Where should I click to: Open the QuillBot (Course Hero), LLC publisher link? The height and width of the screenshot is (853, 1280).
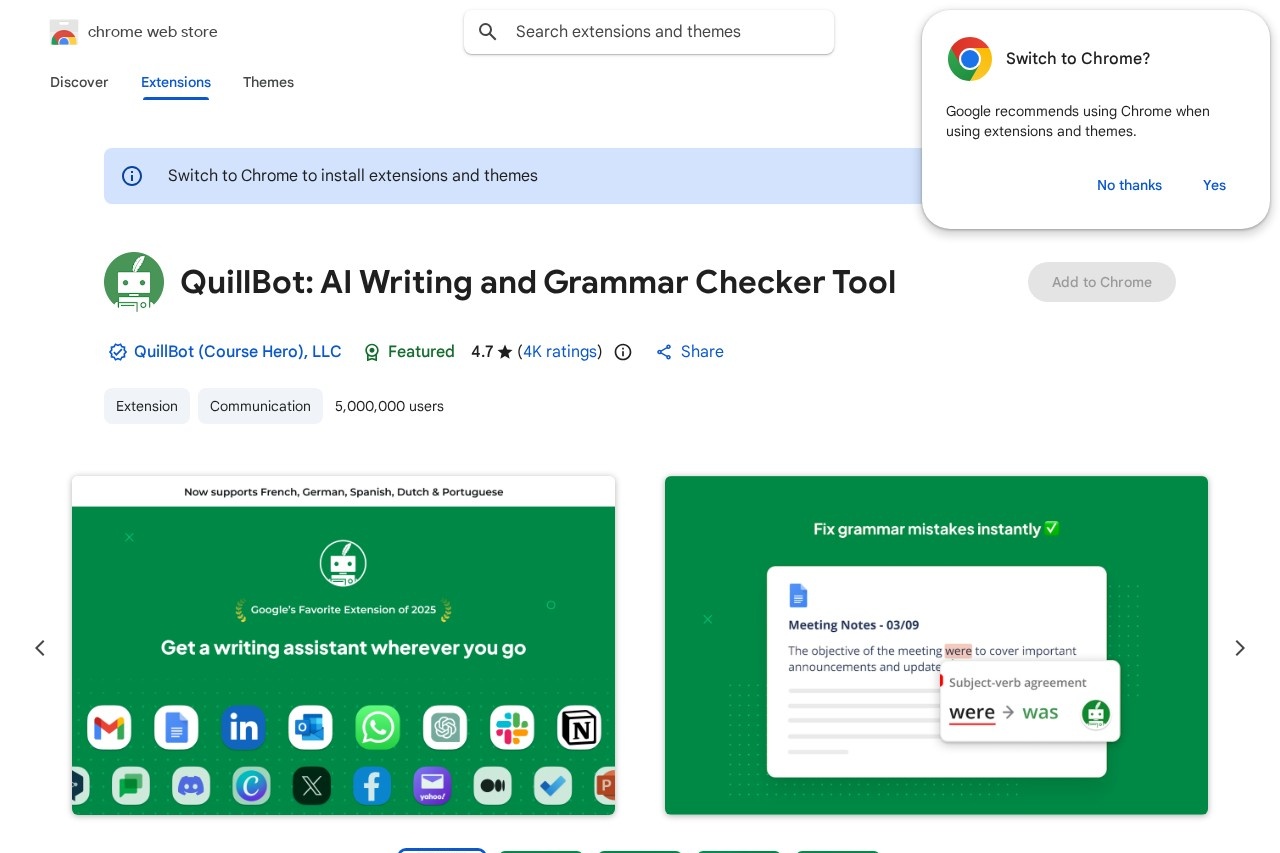click(x=237, y=352)
